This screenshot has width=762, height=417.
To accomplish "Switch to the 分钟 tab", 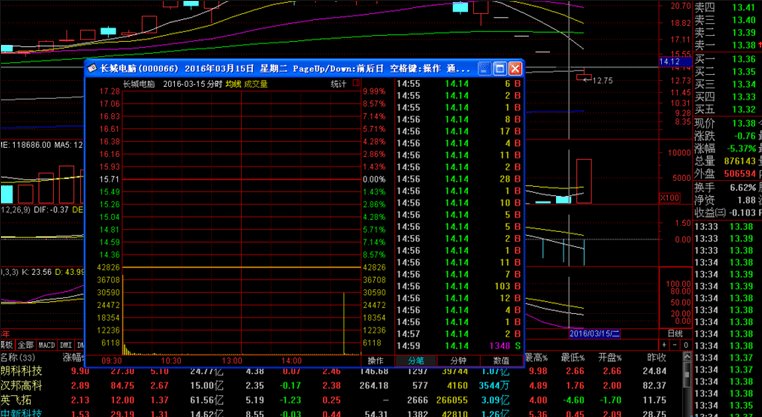I will tap(458, 360).
